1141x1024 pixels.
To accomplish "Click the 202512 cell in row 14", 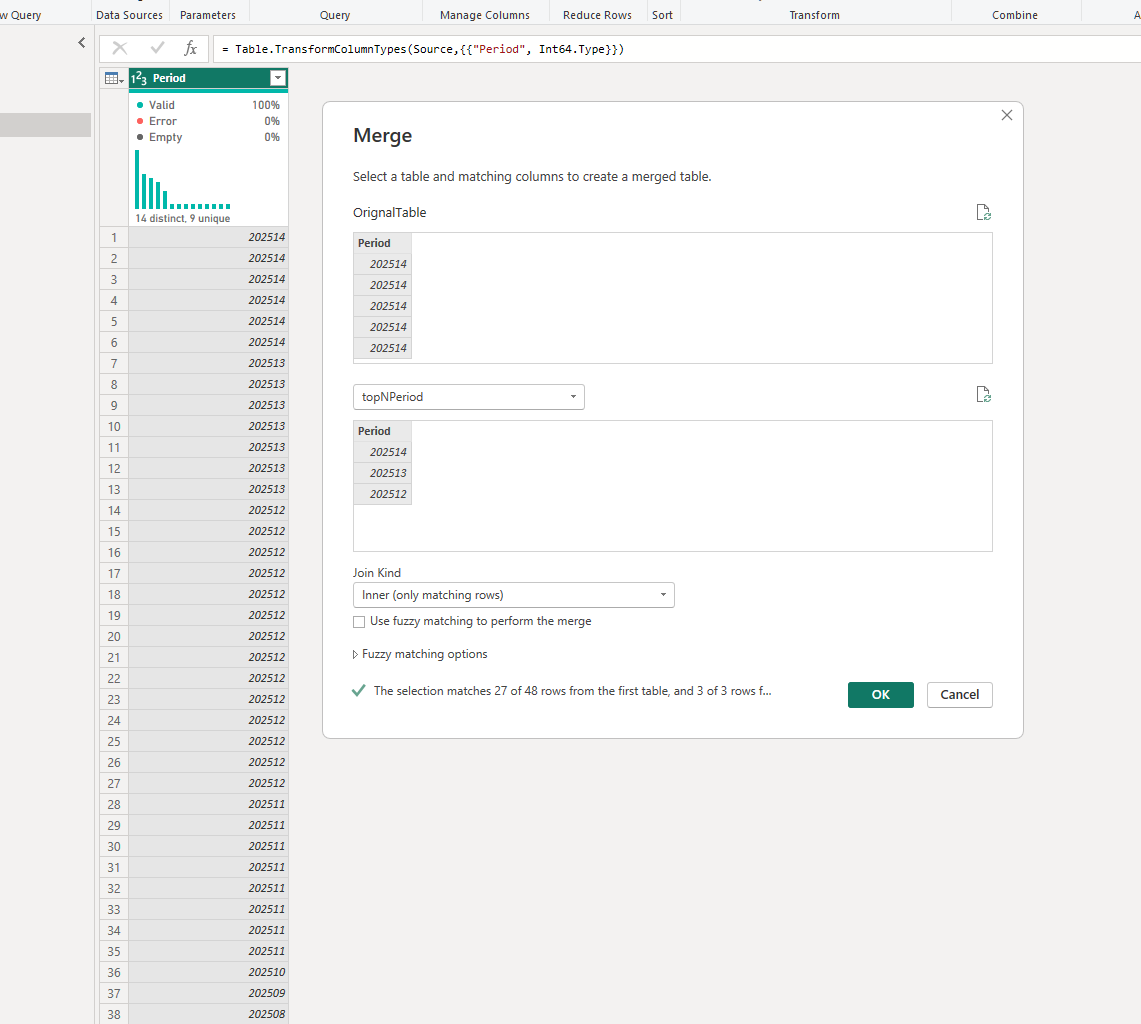I will (x=209, y=510).
